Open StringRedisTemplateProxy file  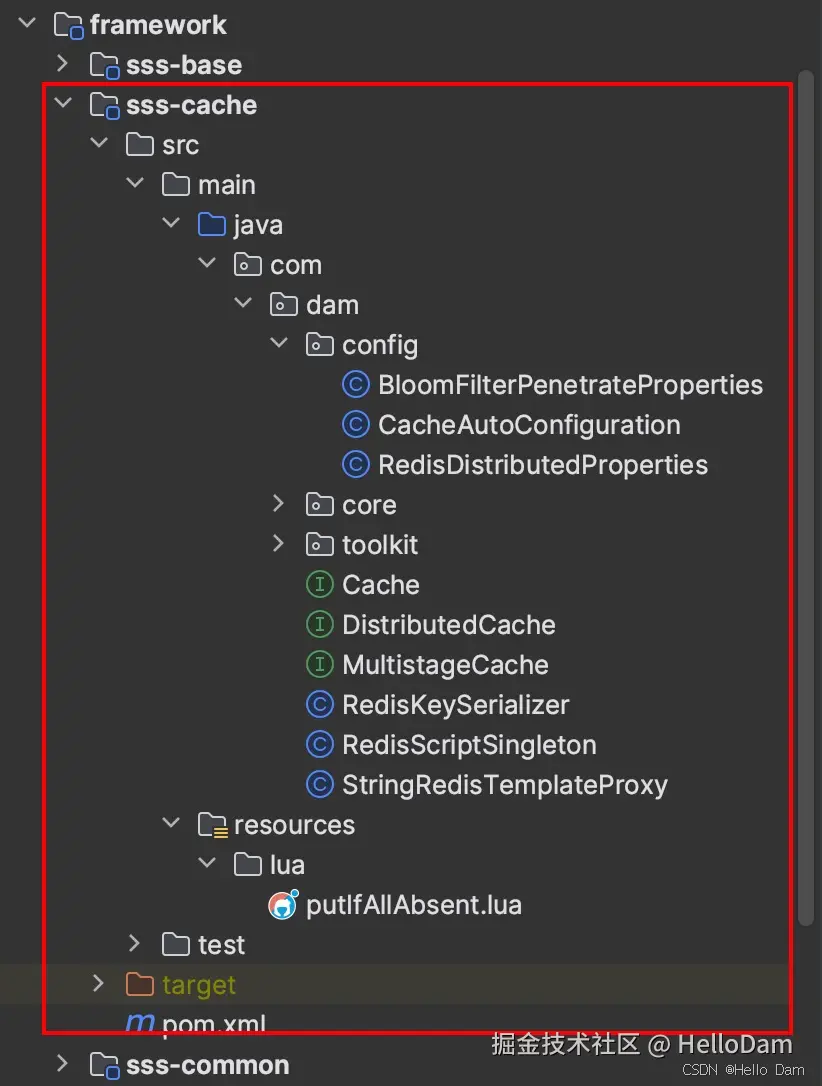coord(505,785)
